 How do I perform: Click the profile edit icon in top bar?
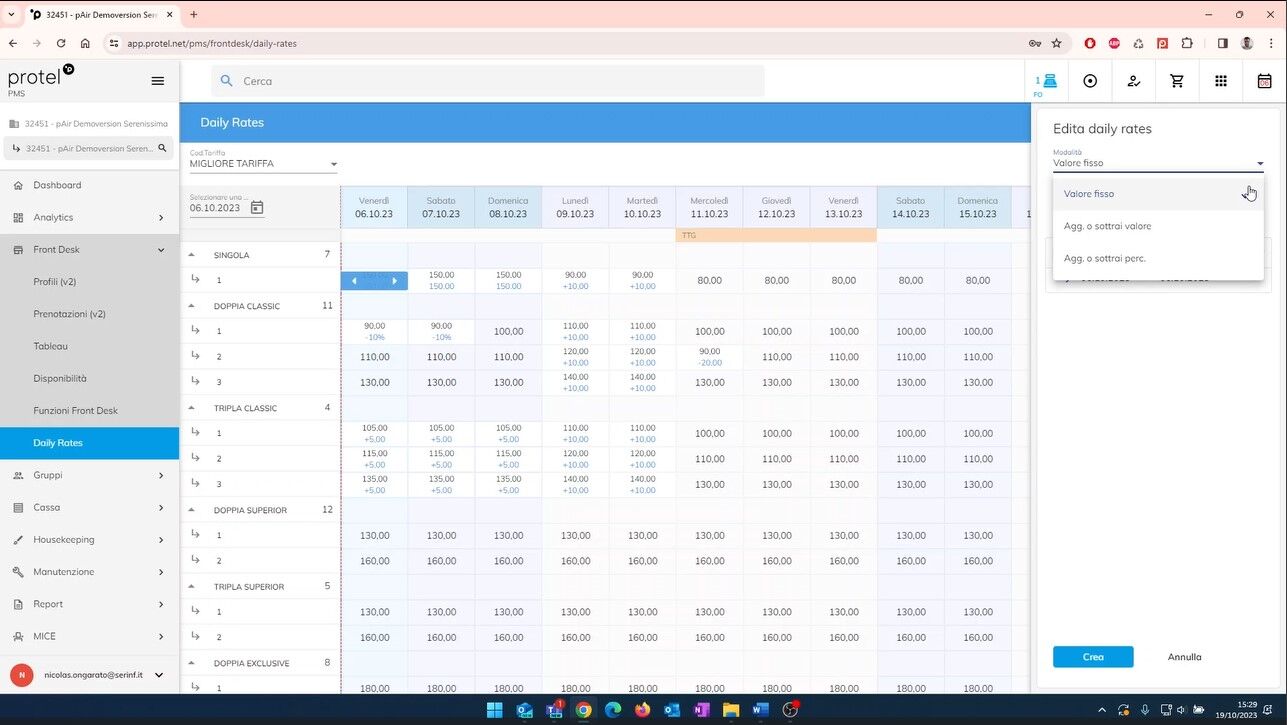(x=1133, y=81)
